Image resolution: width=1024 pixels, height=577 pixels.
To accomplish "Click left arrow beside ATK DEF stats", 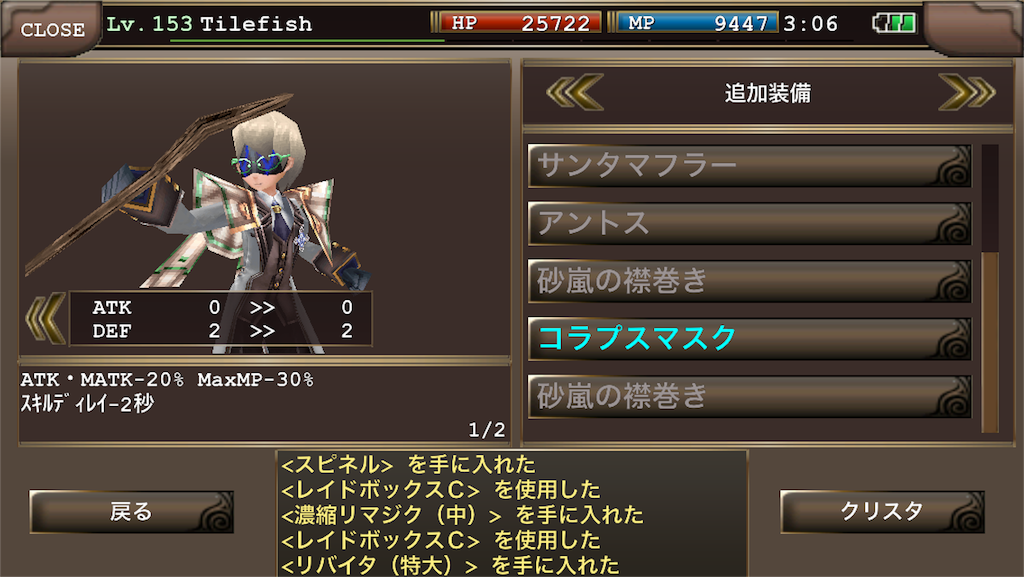I will [45, 319].
